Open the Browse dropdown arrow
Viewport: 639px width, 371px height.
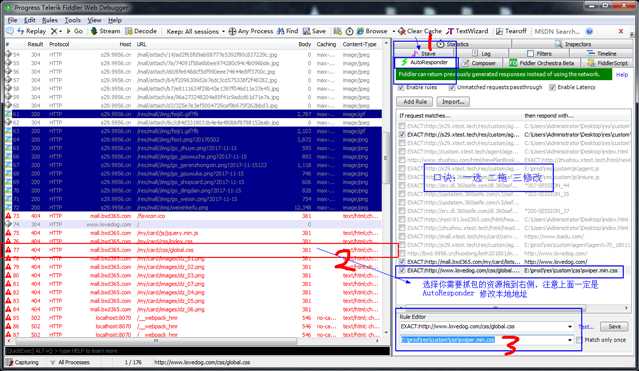pos(394,31)
